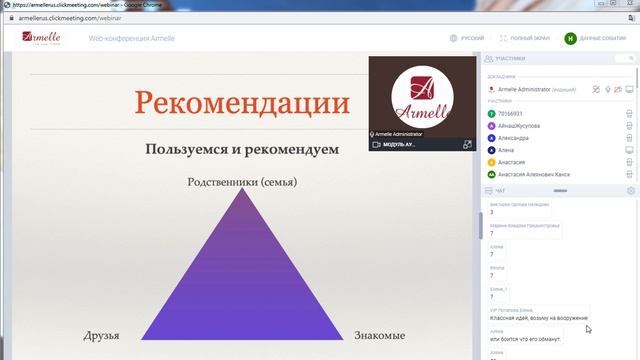This screenshot has width=640, height=360.
Task: Click the participants list scrollbar
Action: [x=637, y=78]
